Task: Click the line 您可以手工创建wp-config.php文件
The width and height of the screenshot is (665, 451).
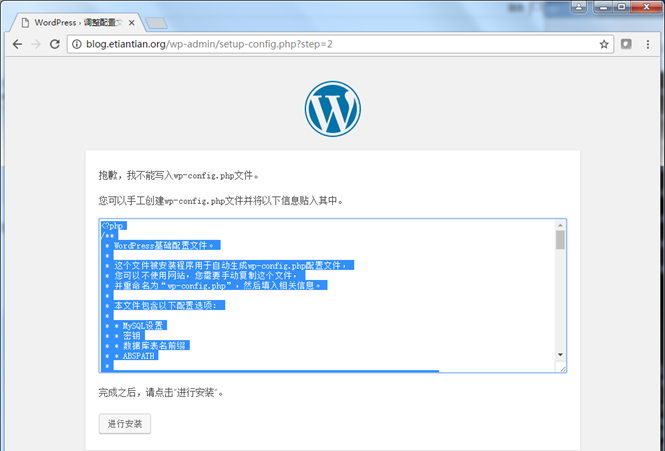Action: pos(221,200)
